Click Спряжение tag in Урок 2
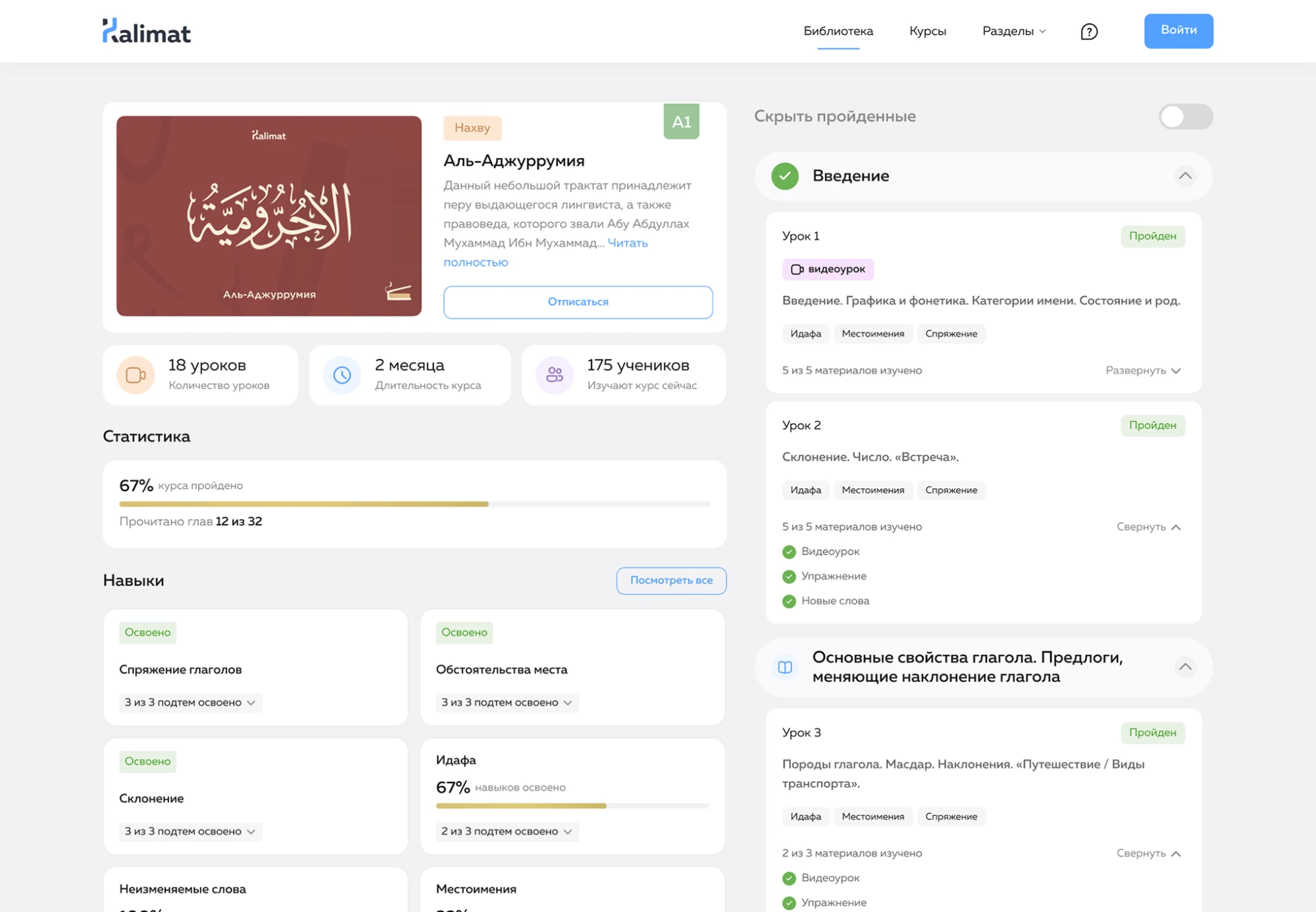Viewport: 1316px width, 912px height. [x=951, y=490]
